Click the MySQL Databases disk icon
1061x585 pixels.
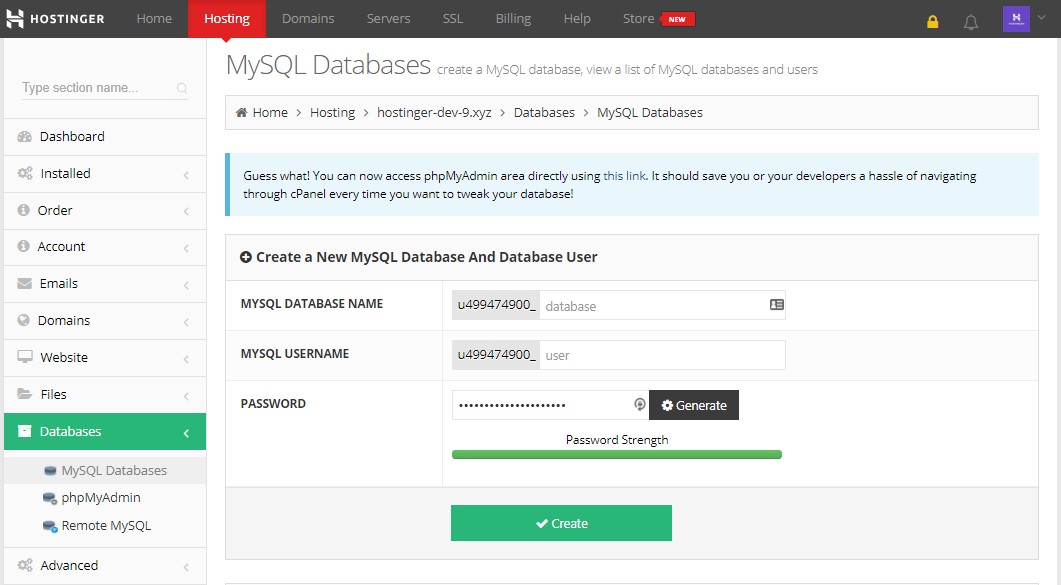[x=50, y=471]
